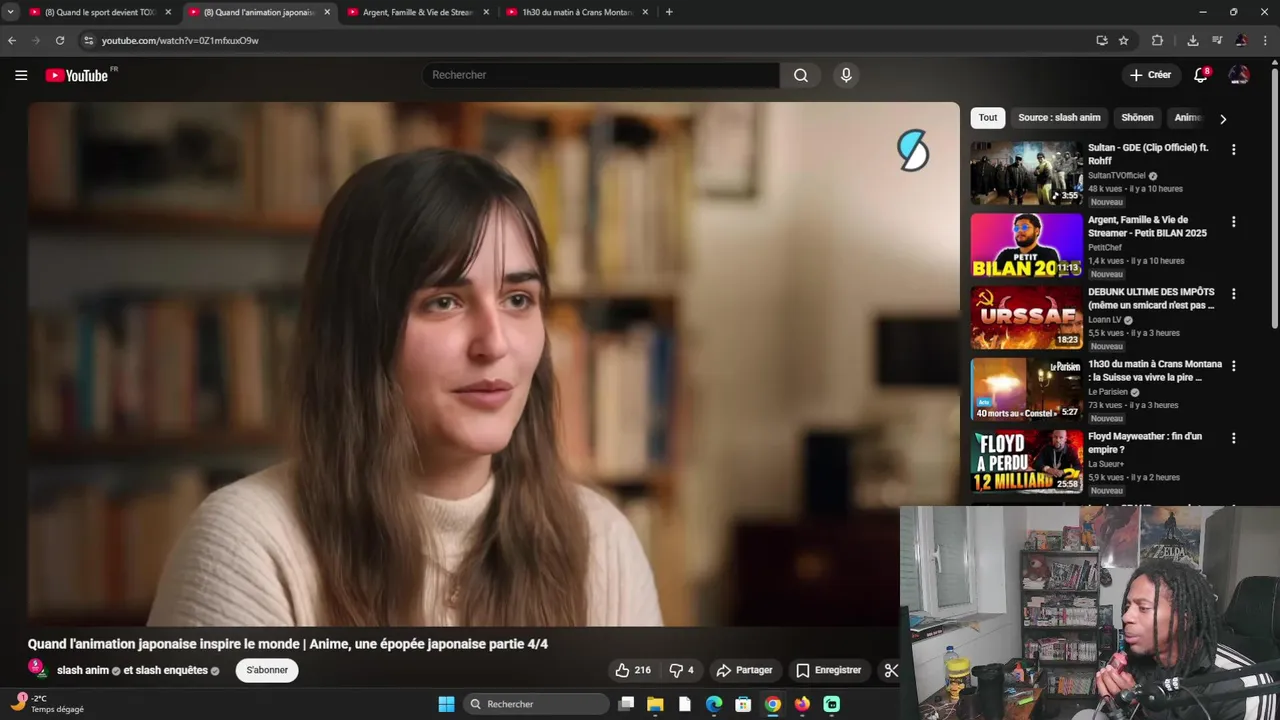Screen dimensions: 1280x720
Task: Start voice search with the microphone
Action: (x=846, y=75)
